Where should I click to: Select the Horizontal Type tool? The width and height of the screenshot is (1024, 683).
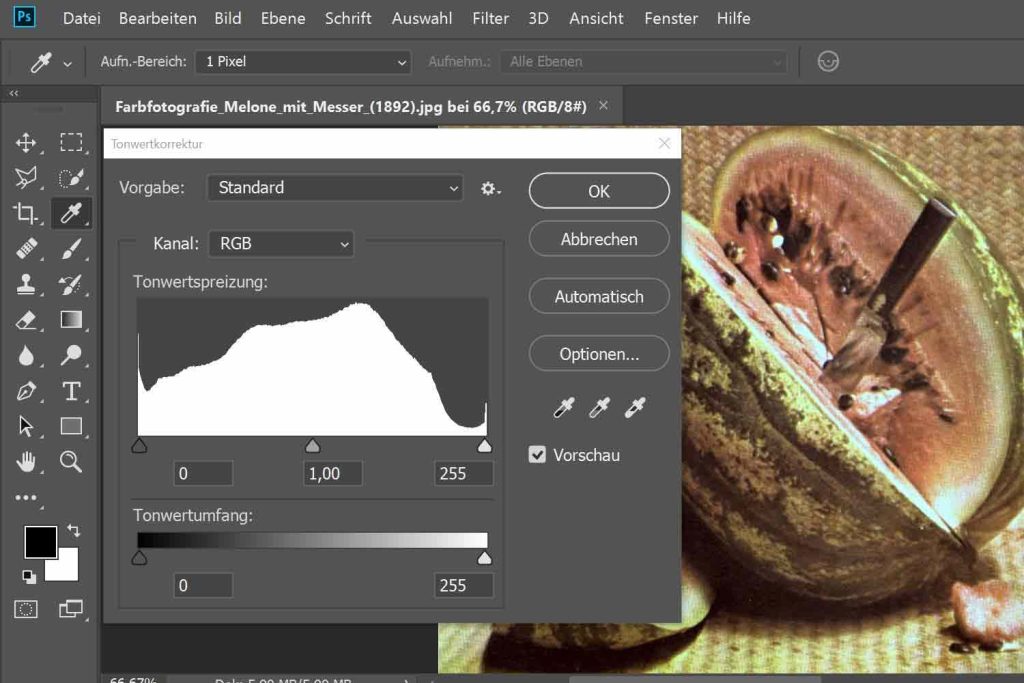point(71,391)
